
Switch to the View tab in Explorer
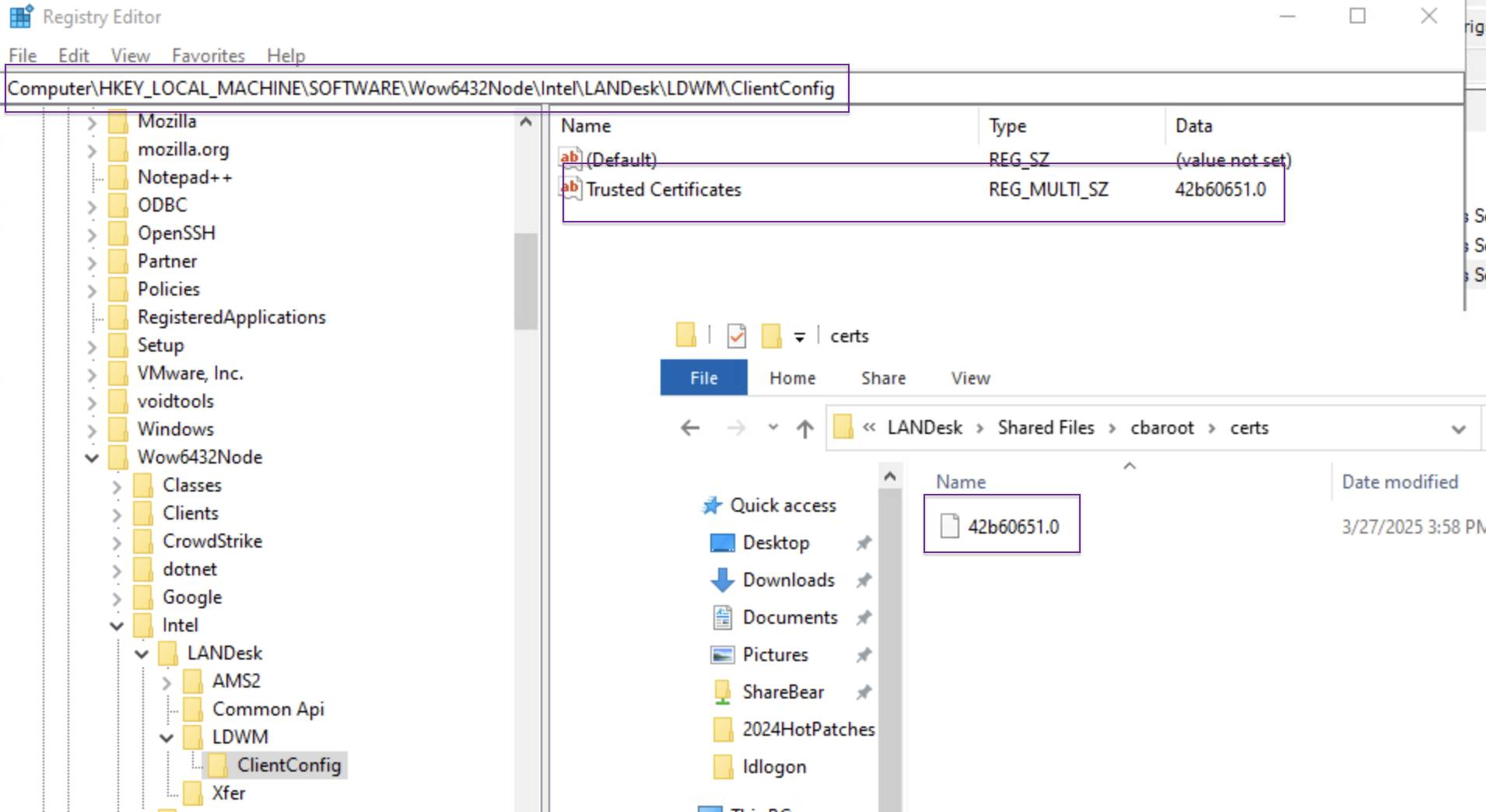(x=970, y=378)
